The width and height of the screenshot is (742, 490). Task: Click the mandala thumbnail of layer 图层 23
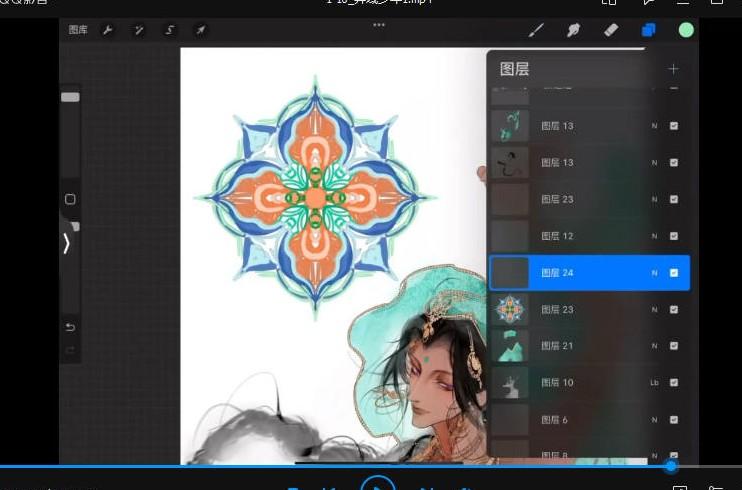(510, 309)
